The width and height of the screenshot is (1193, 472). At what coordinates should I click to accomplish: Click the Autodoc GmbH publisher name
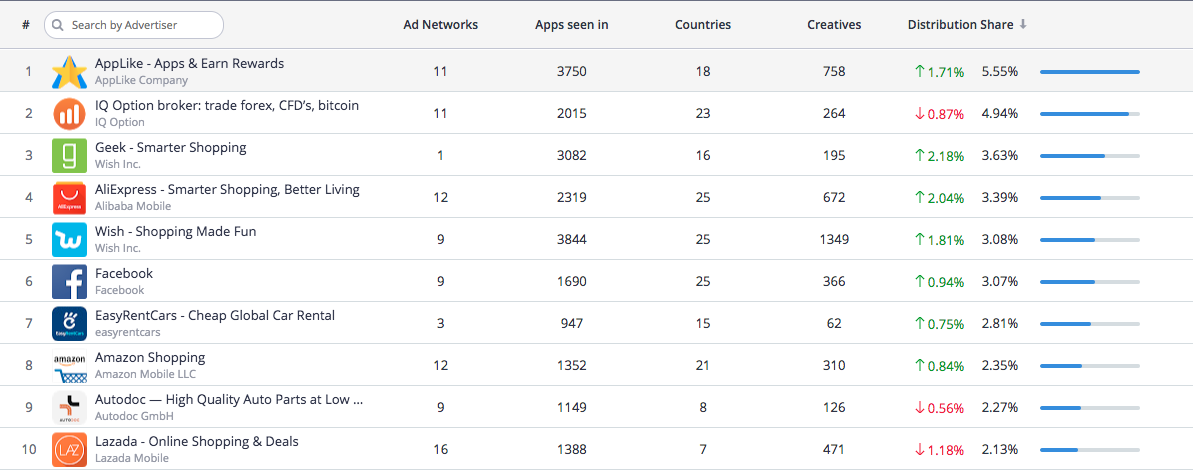pos(135,416)
